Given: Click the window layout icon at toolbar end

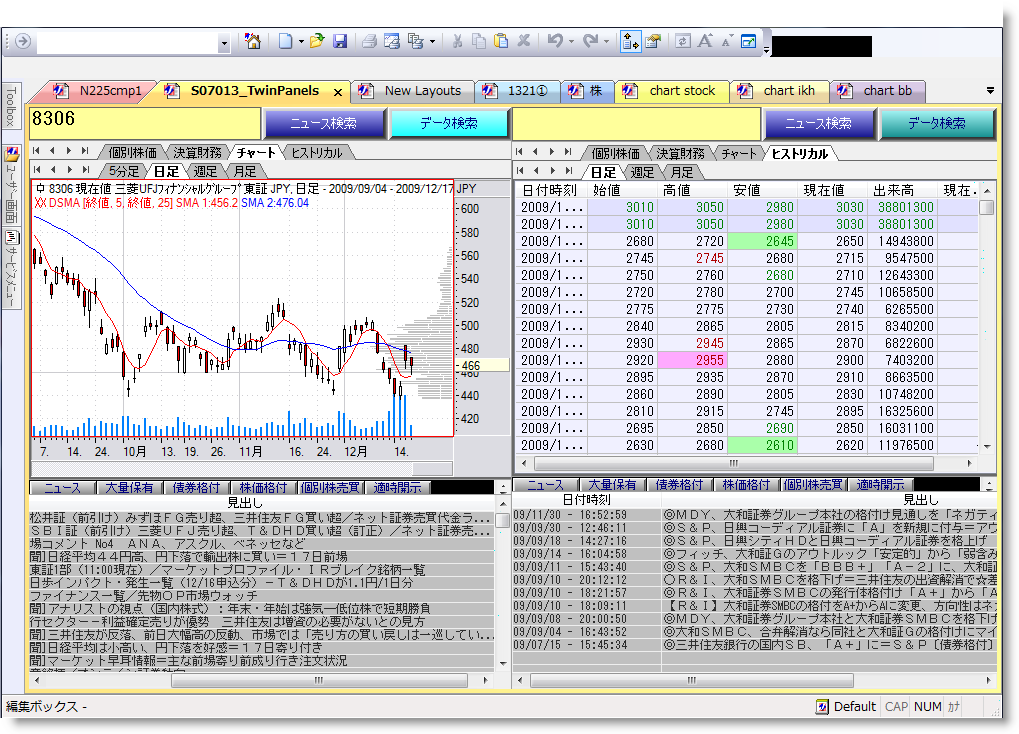Looking at the screenshot, I should click(749, 41).
